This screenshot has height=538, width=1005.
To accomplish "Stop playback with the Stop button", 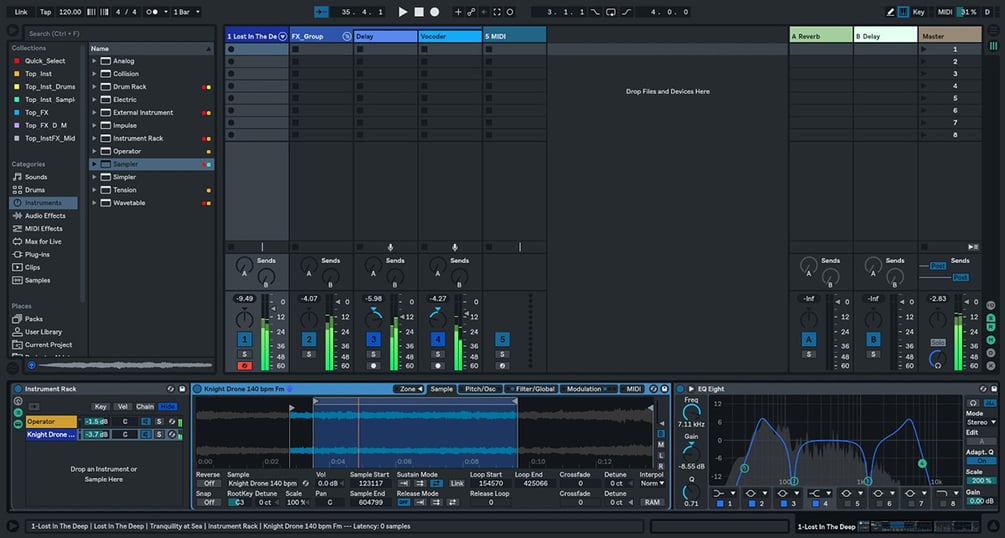I will tap(419, 12).
